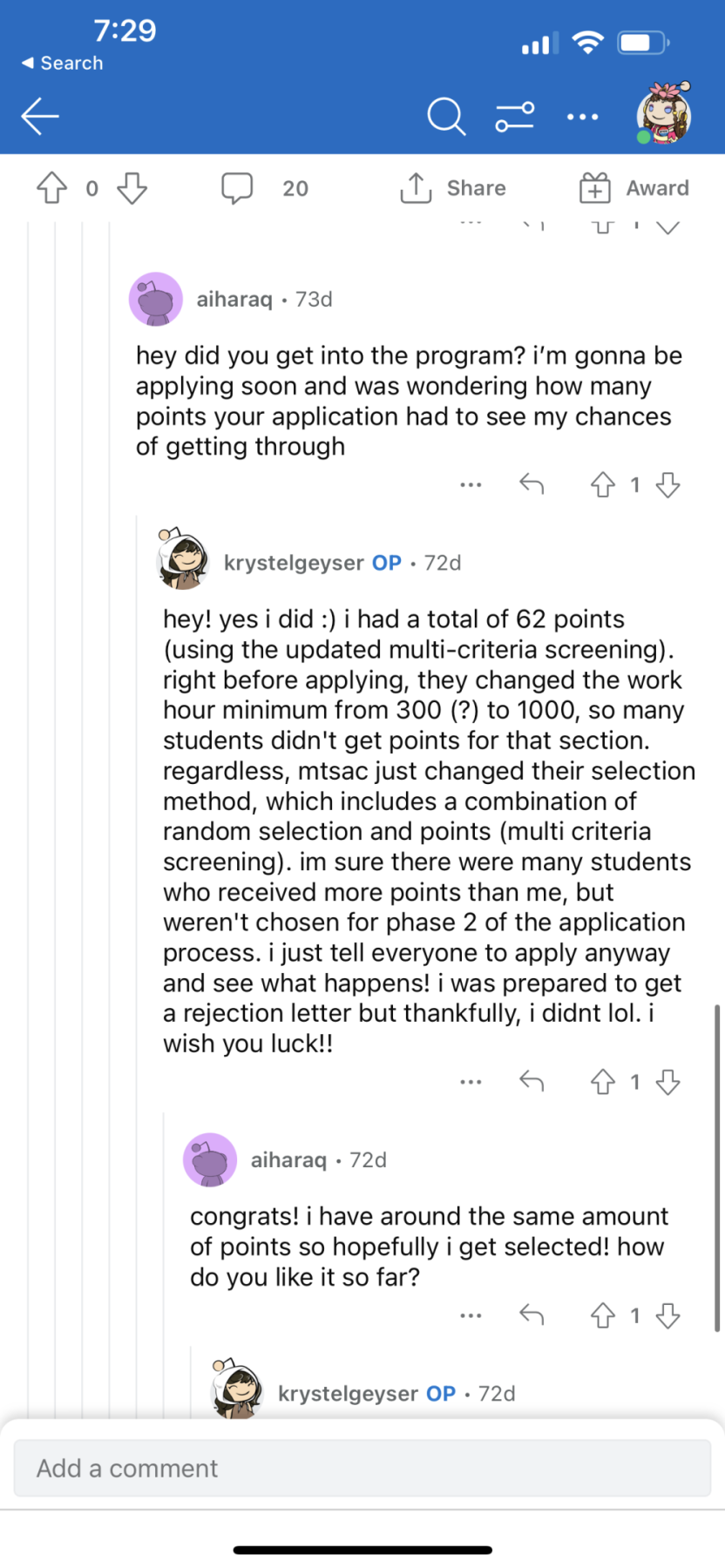725x1568 pixels.
Task: Open options menu on aiharaq's 73d comment
Action: [471, 484]
